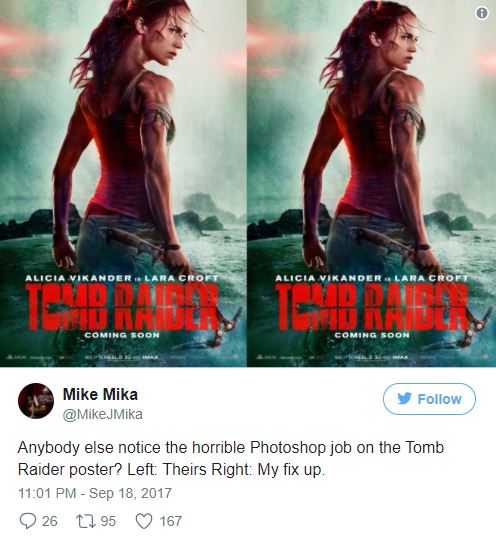Click TOMB RAIDER title on the right poster
Screen dimensions: 496x543
click(372, 306)
